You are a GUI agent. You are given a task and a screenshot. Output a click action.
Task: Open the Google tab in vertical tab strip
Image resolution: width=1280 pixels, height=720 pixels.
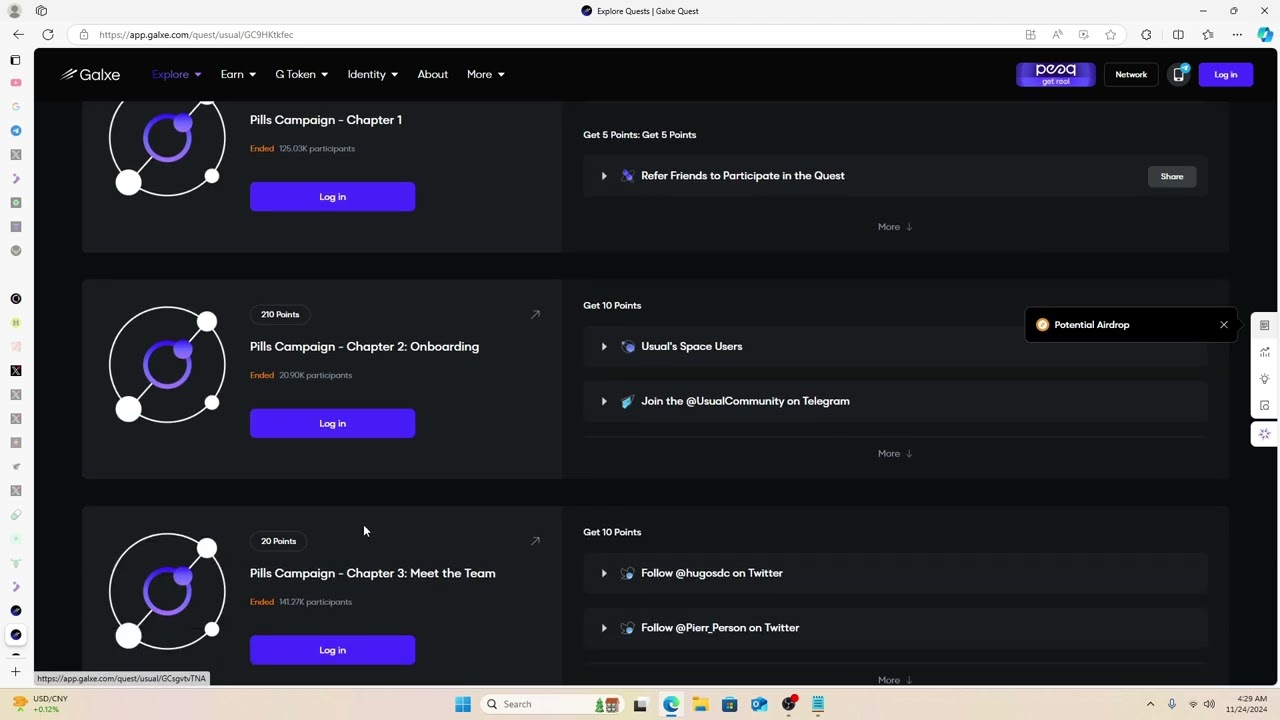(x=15, y=107)
